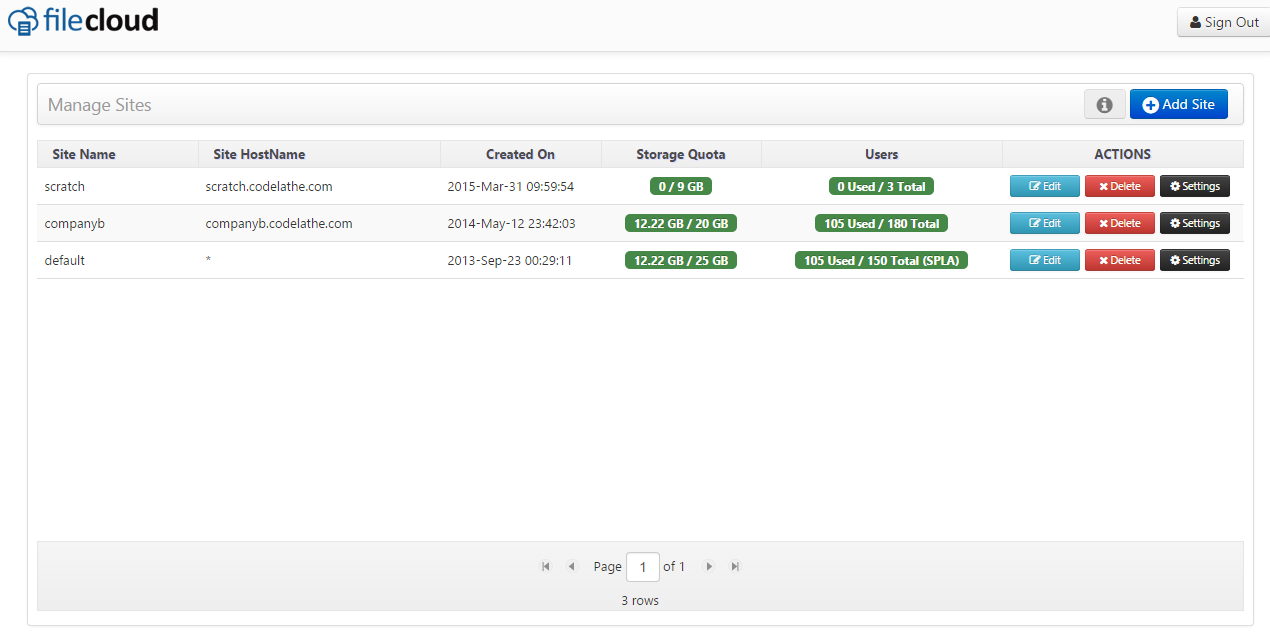This screenshot has height=635, width=1270.
Task: Click hostname 'companyb.codelathe.com'
Action: click(279, 223)
